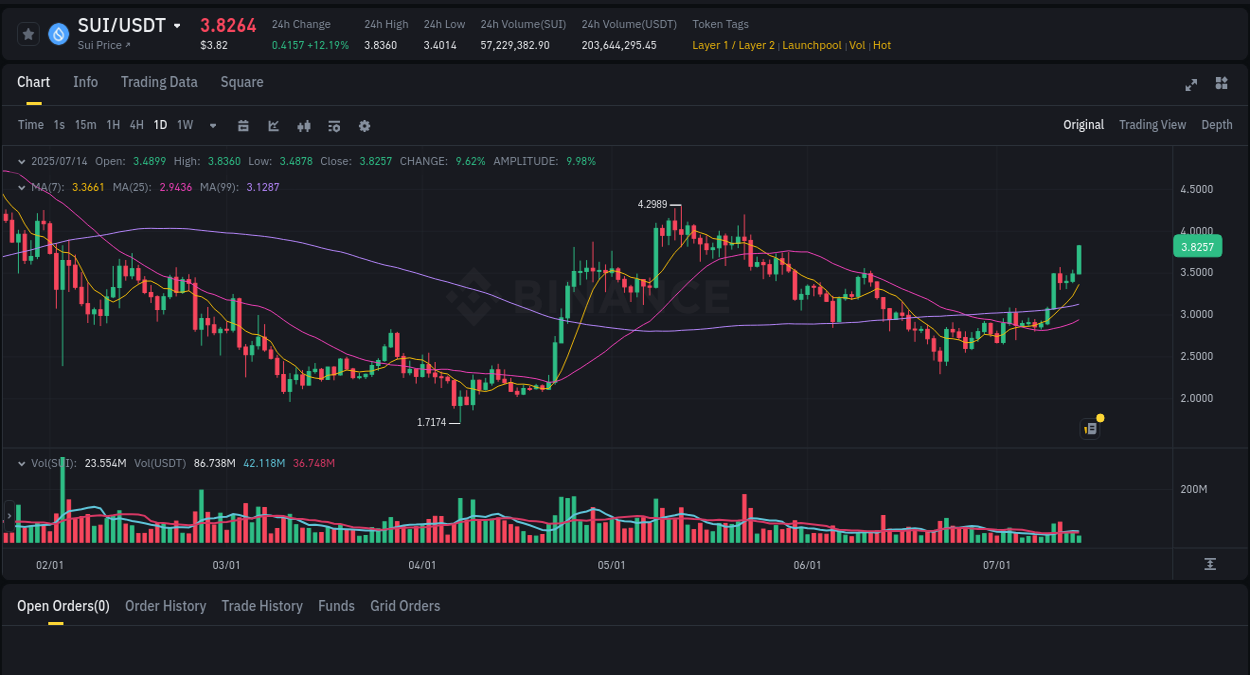
Task: Click the volume axis scale icon
Action: (x=1210, y=565)
